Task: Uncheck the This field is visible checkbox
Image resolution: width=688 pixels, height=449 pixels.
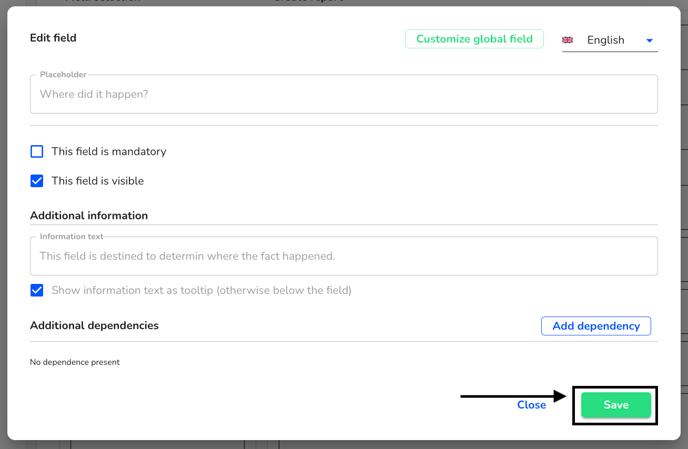Action: tap(37, 181)
